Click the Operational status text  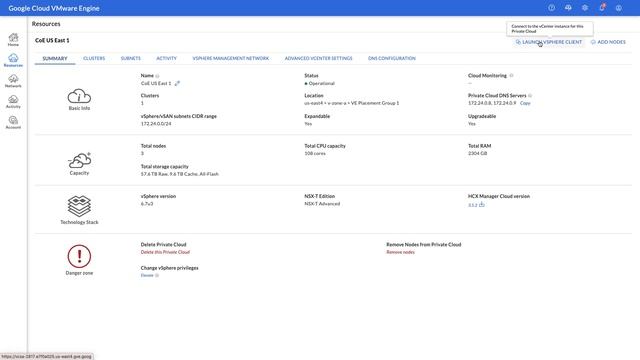tap(322, 83)
